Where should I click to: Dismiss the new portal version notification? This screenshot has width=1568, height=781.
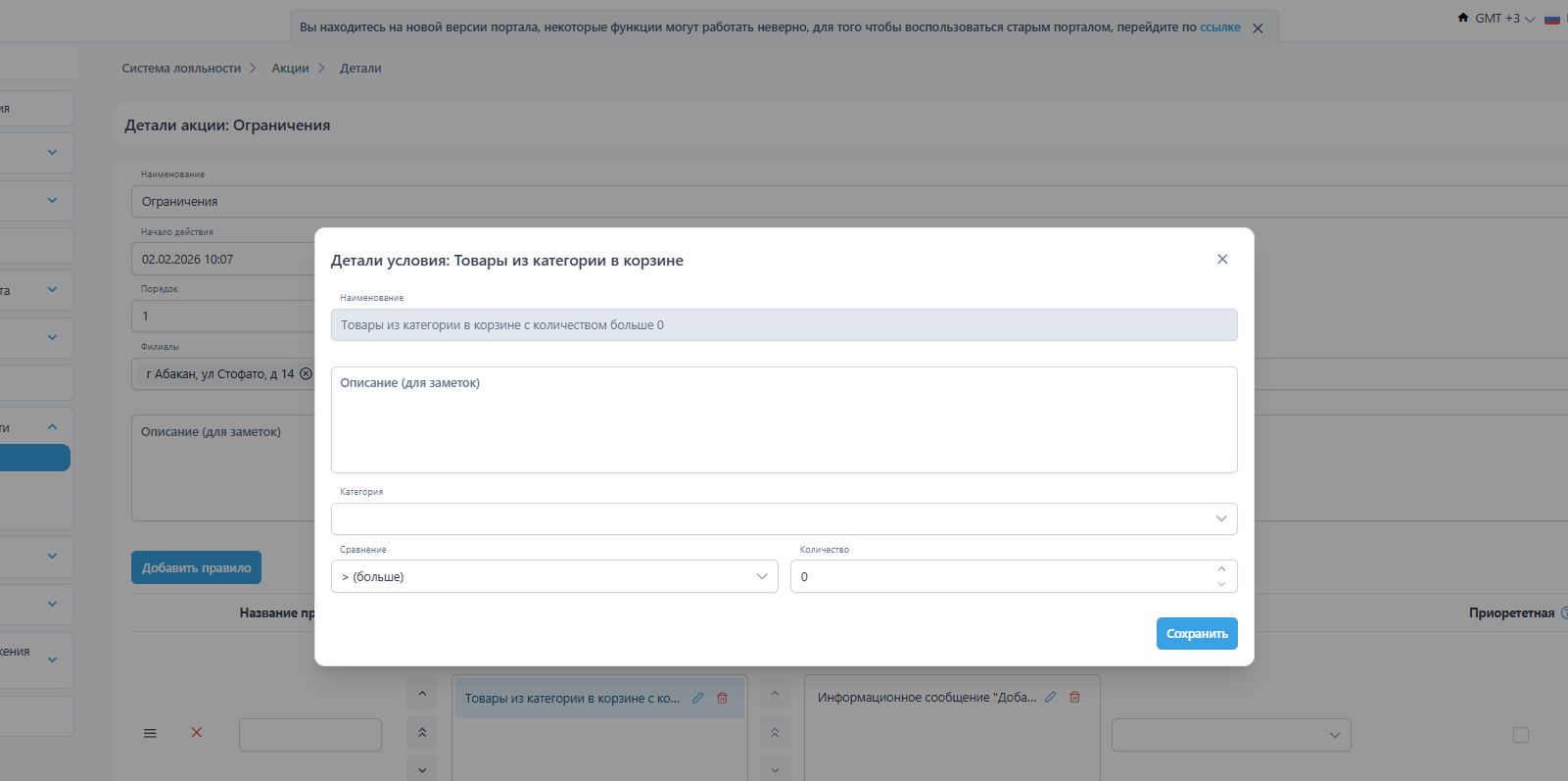(x=1258, y=28)
